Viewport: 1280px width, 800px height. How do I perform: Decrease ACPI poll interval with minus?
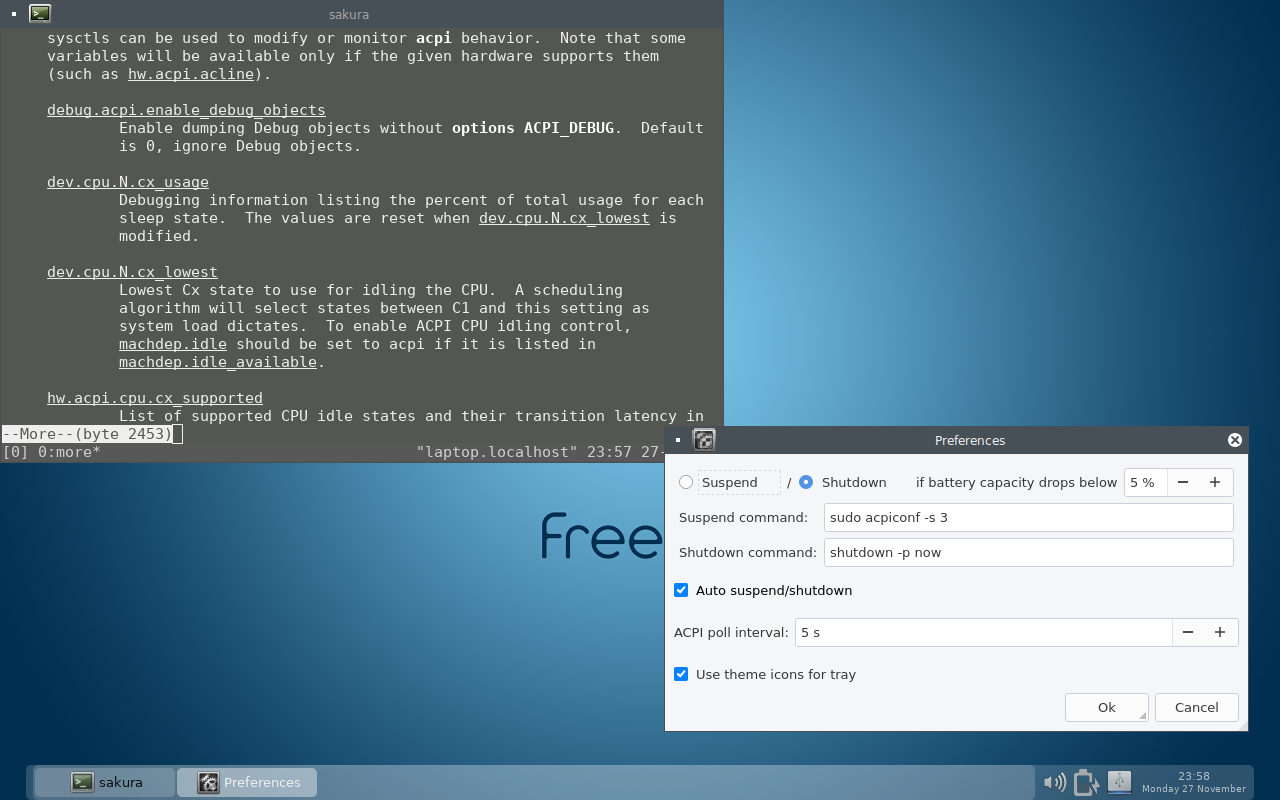click(1188, 632)
